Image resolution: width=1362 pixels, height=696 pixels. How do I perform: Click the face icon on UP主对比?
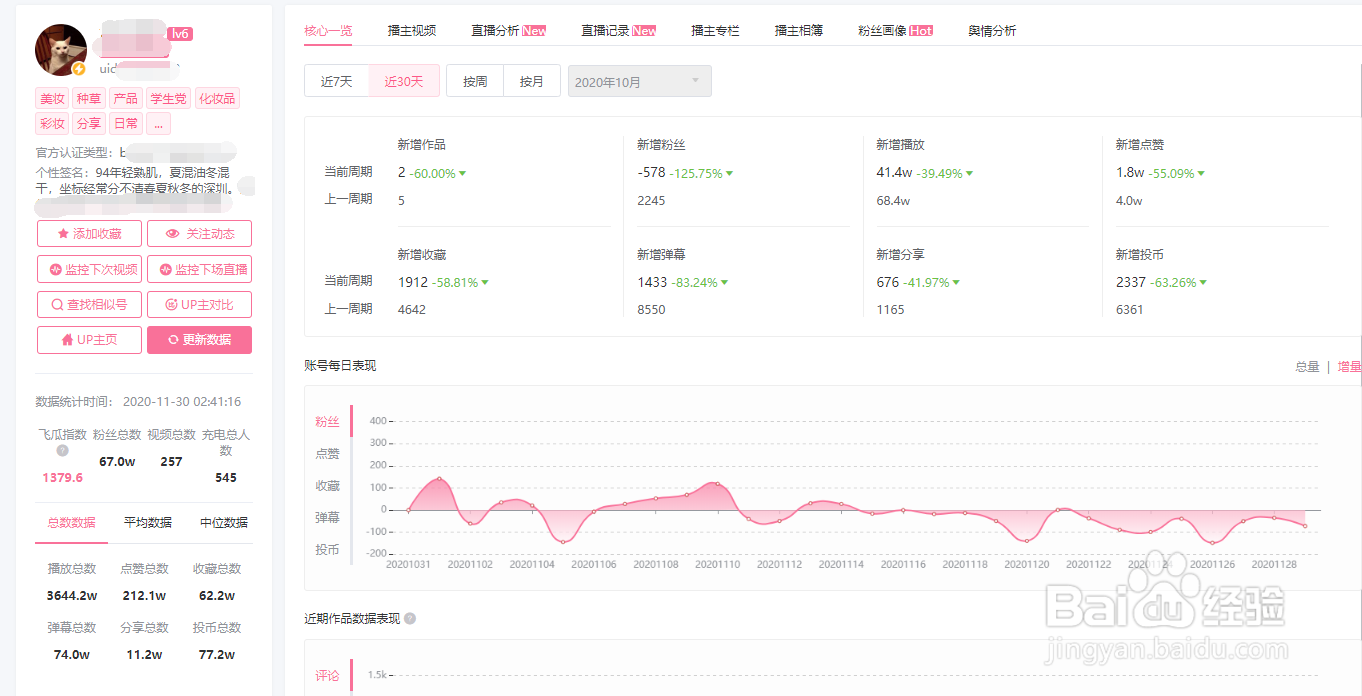point(171,305)
